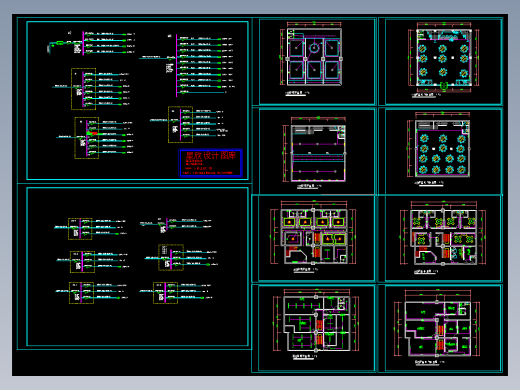Select the lower-left distribution box diagram sheet
The width and height of the screenshot is (520, 390).
click(137, 267)
